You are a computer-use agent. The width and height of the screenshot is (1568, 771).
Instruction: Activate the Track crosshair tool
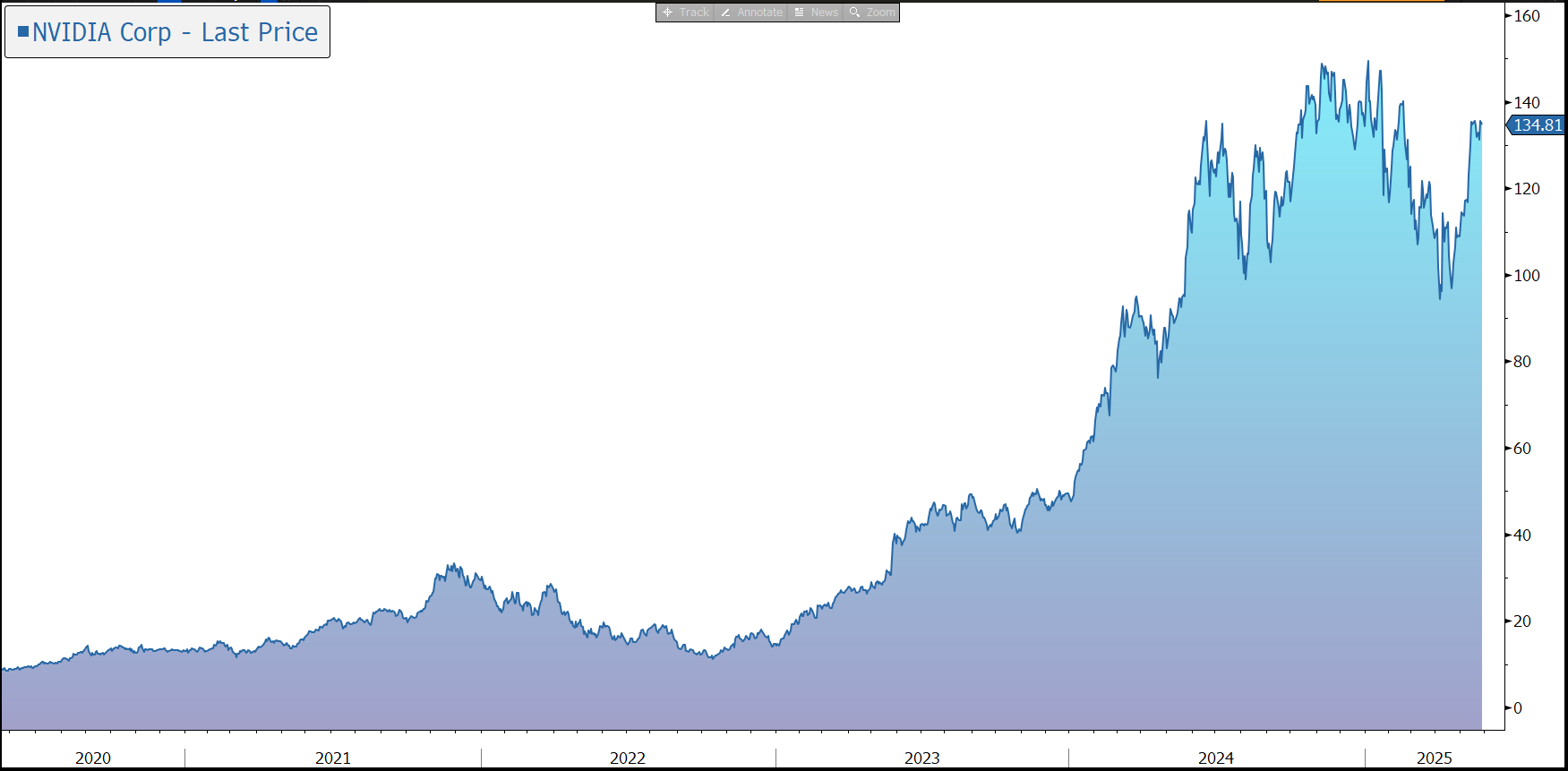[x=686, y=13]
